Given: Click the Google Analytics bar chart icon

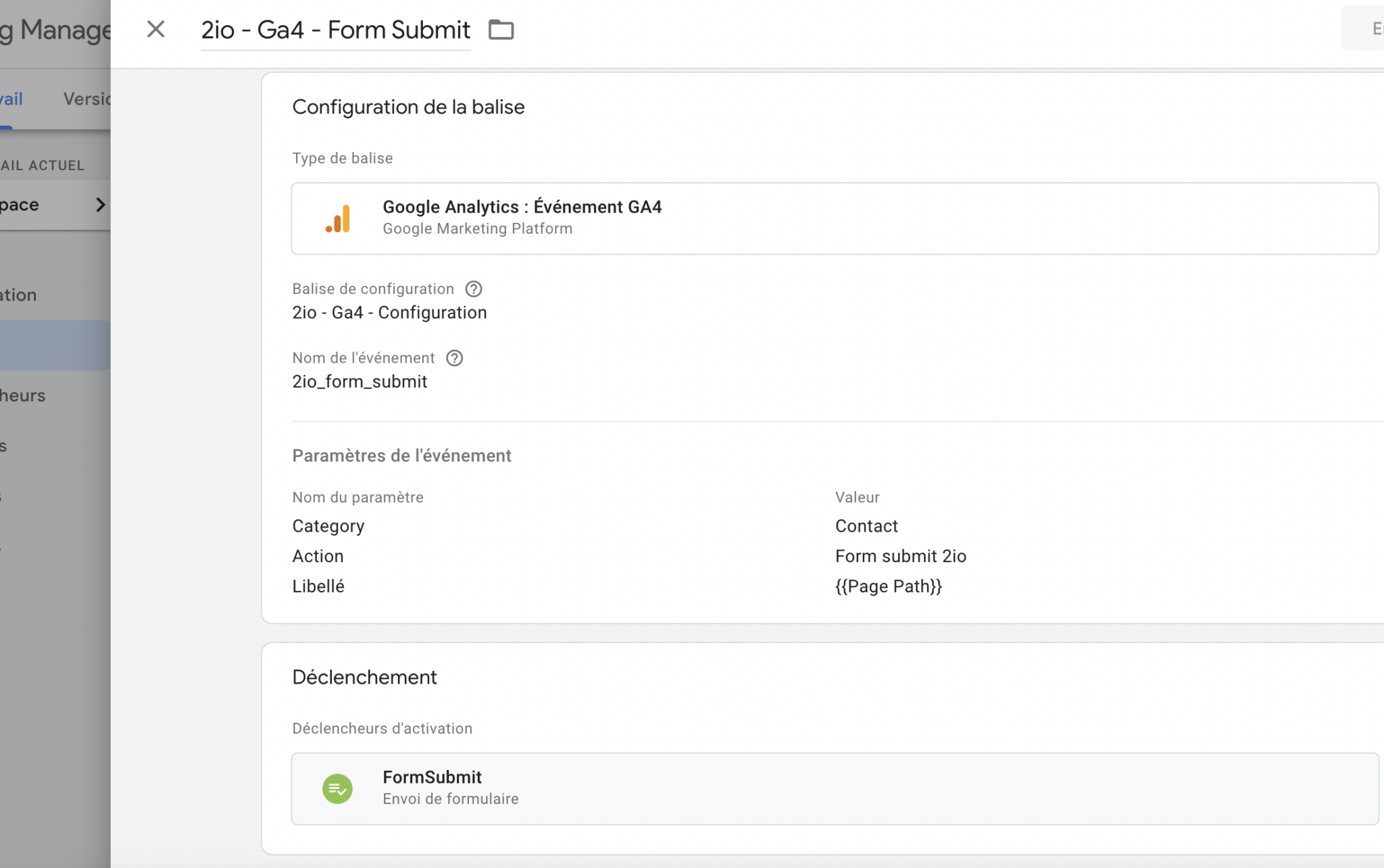Looking at the screenshot, I should click(x=338, y=218).
